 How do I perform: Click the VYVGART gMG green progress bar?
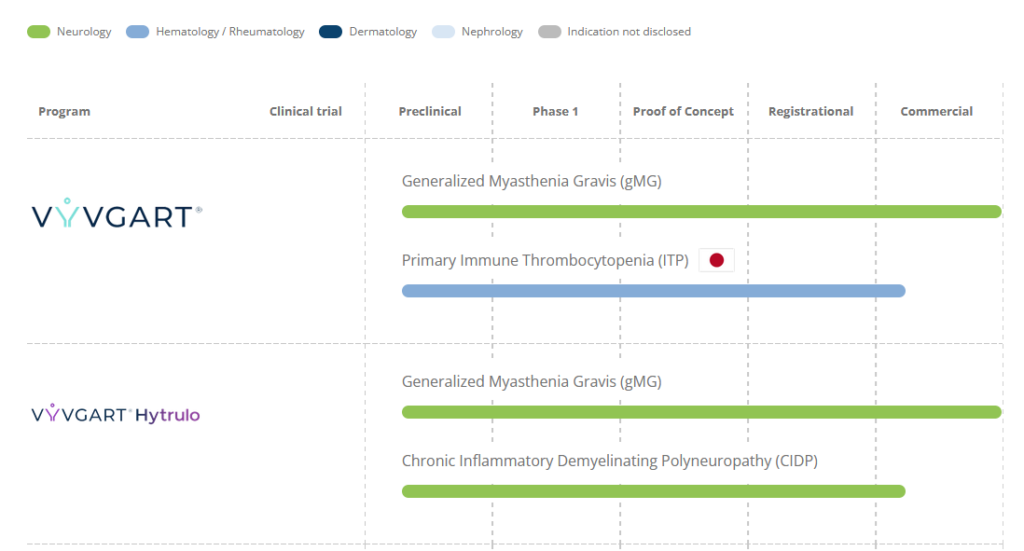pos(701,212)
